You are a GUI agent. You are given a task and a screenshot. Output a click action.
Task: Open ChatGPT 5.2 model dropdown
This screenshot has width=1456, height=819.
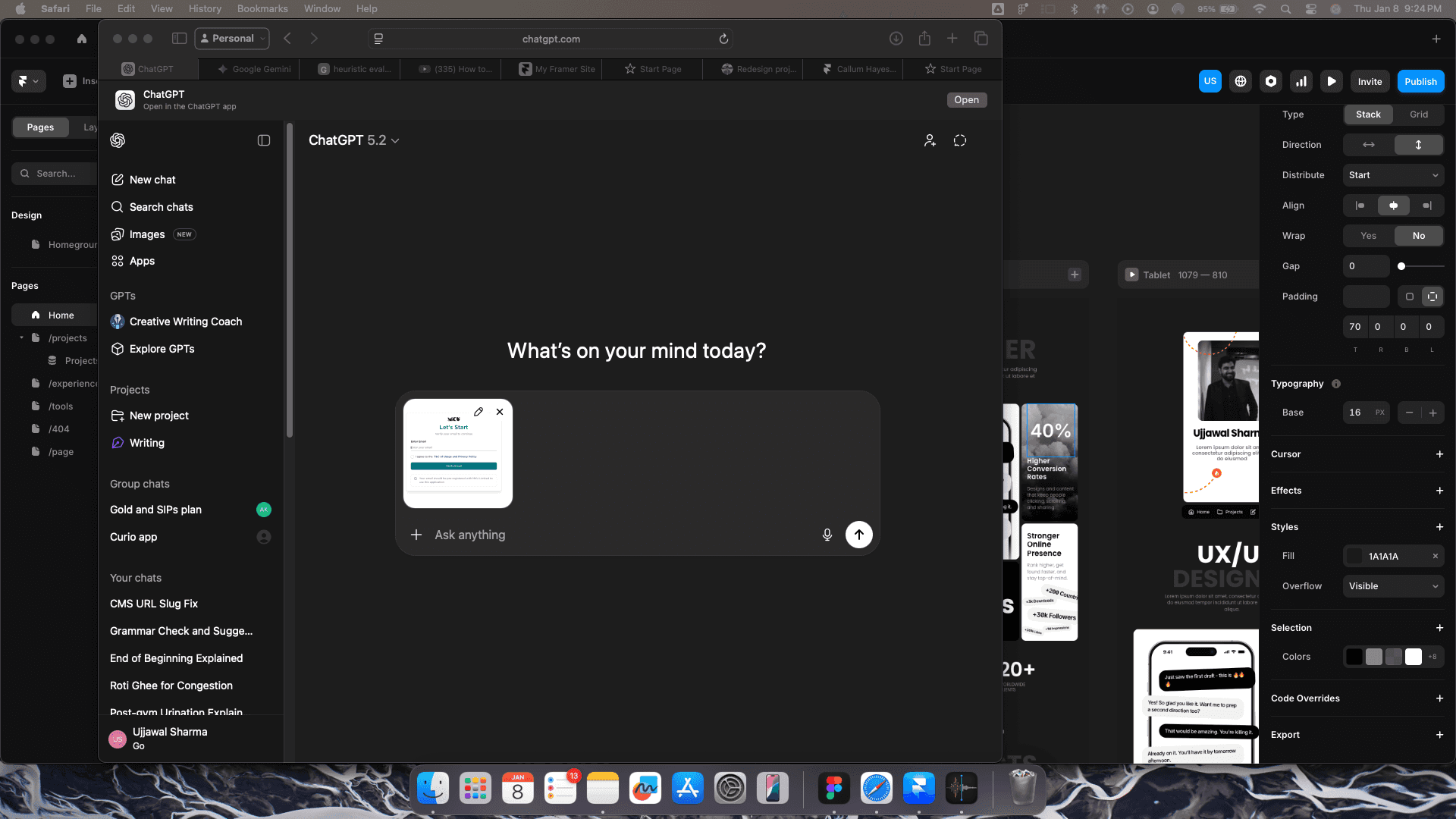tap(354, 140)
